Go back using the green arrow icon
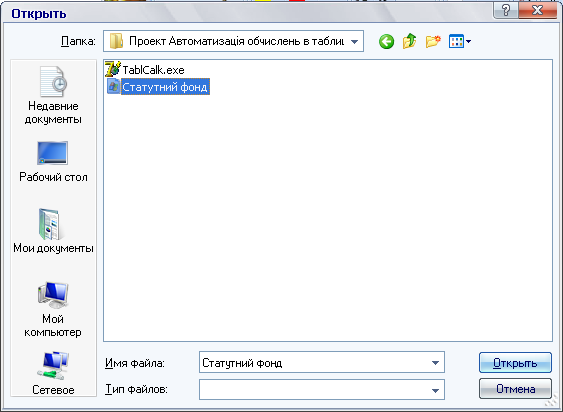This screenshot has width=563, height=412. point(386,42)
